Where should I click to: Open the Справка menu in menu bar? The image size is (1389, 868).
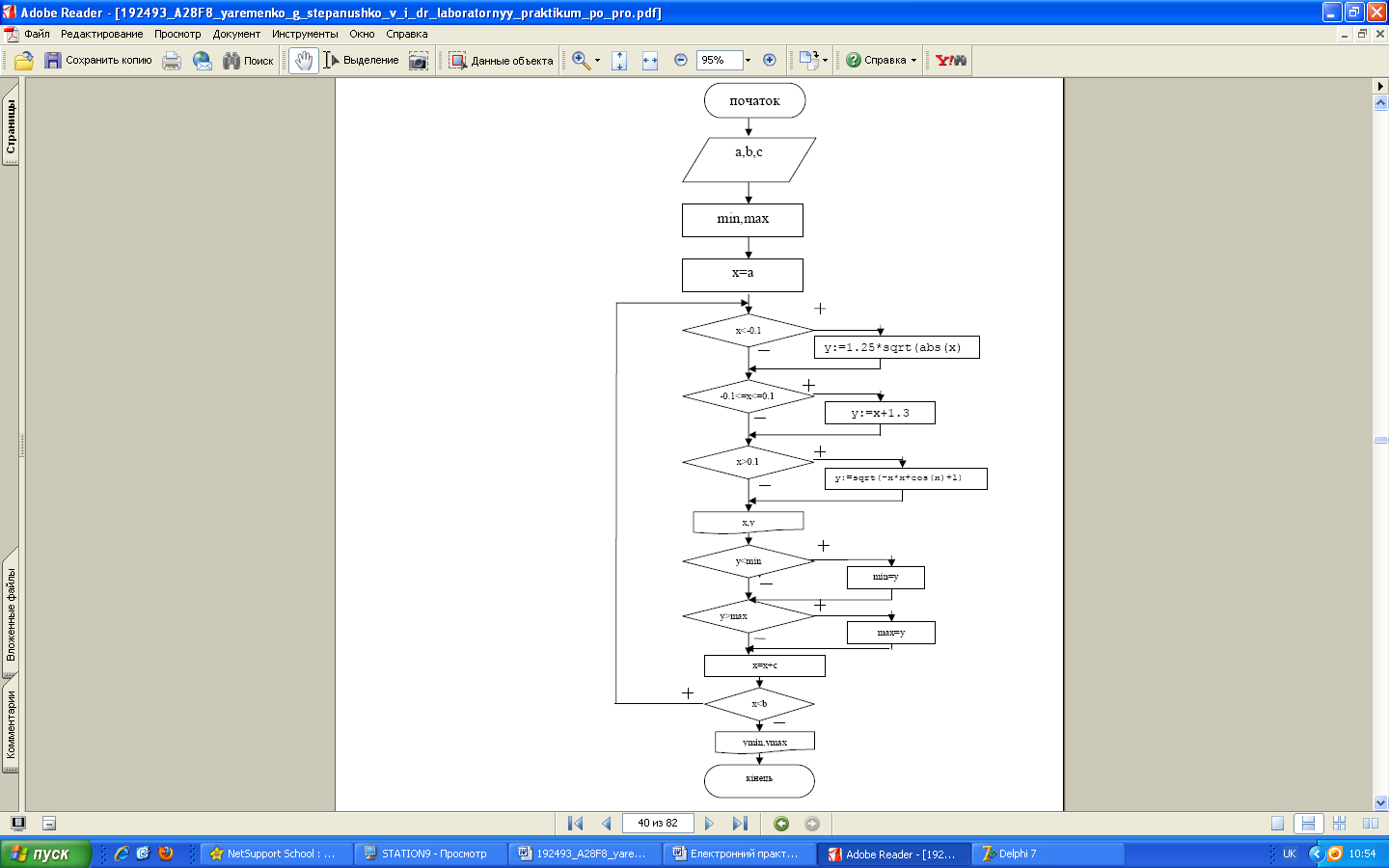407,34
